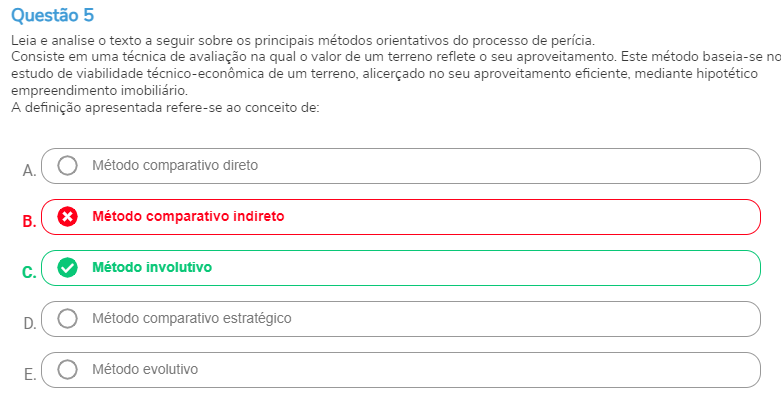Image resolution: width=781 pixels, height=397 pixels.
Task: Click the 'Método involutivo' correct answer text
Action: pos(152,267)
